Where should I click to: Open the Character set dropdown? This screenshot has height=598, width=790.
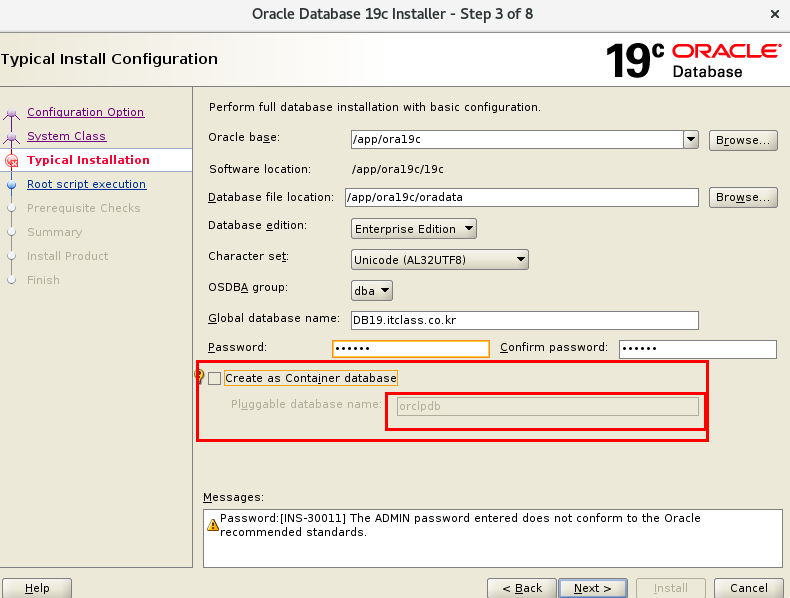pos(439,260)
